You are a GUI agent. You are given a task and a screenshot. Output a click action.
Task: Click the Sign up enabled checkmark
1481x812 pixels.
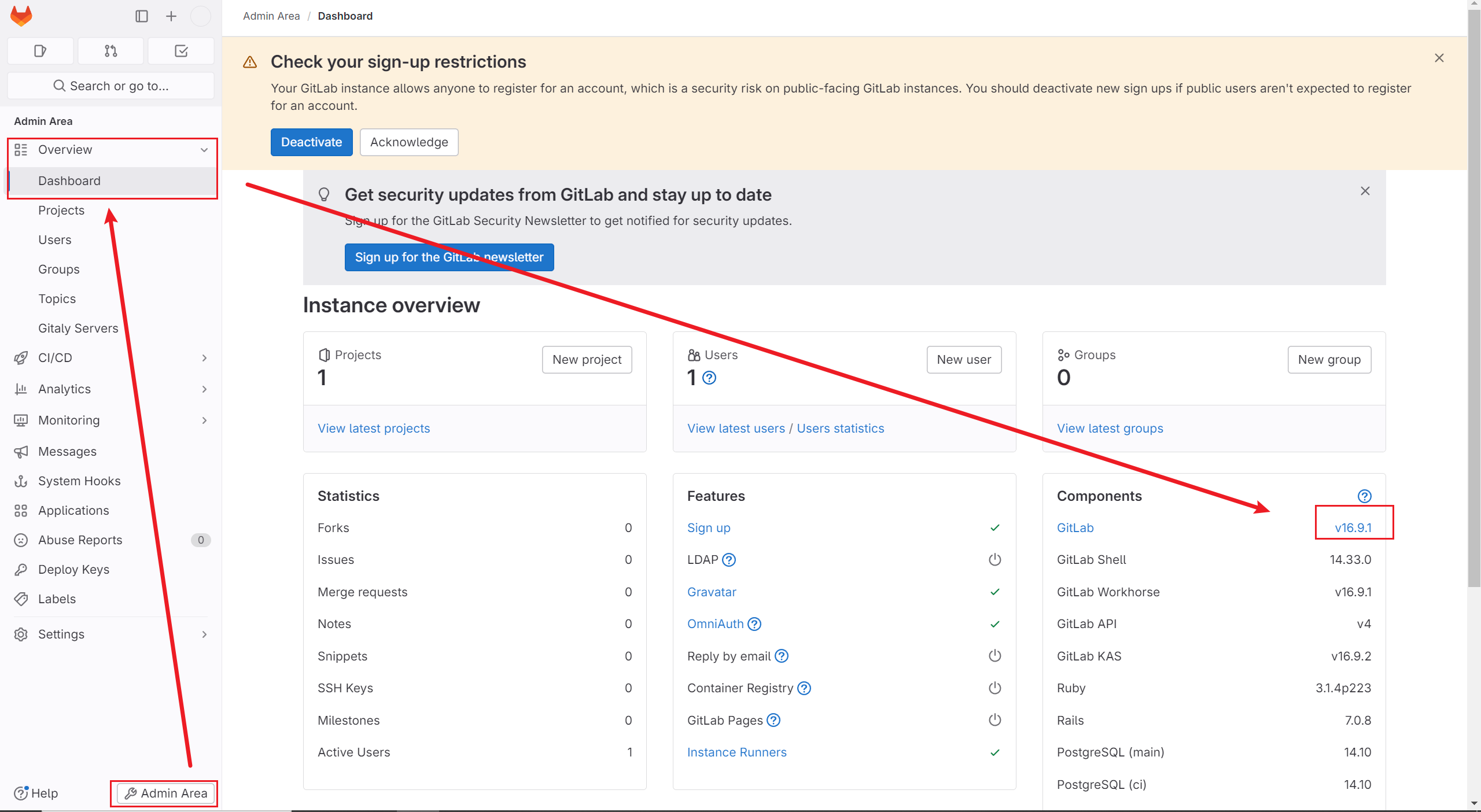click(x=995, y=528)
